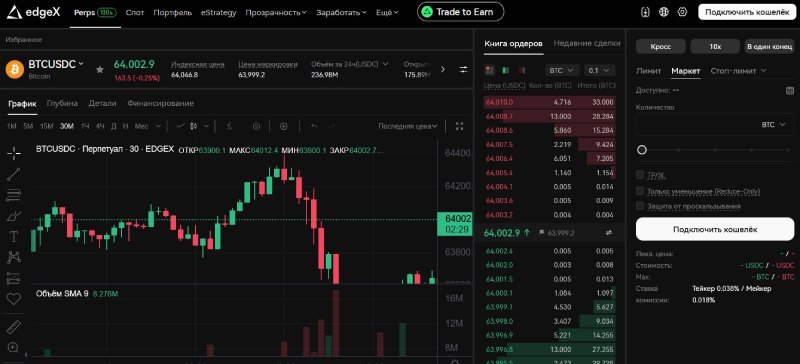Switch to Глубина chart tab
The height and width of the screenshot is (364, 800).
[x=62, y=103]
